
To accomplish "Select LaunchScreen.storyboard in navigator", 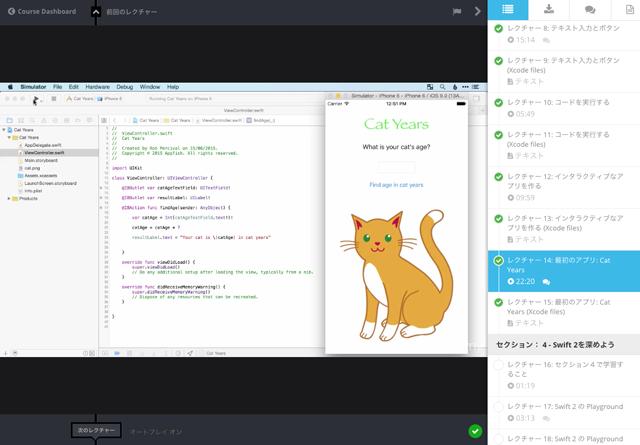I will point(50,183).
